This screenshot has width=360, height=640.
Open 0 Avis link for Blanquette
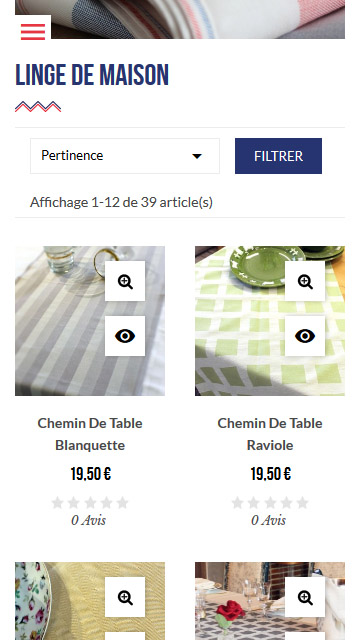(89, 520)
